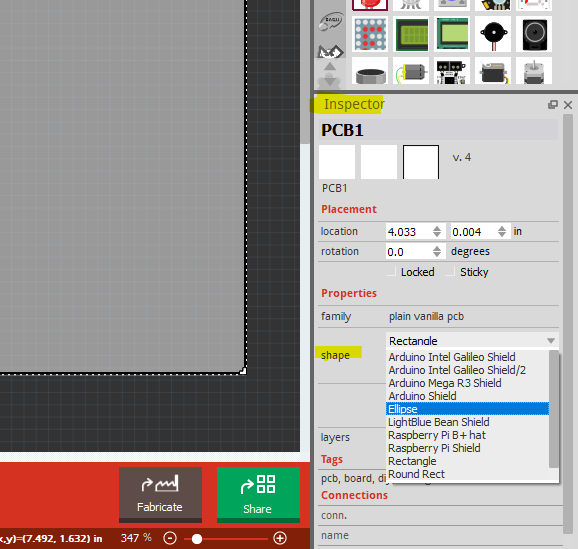578x549 pixels.
Task: Select the loudspeaker part icon
Action: (x=534, y=34)
